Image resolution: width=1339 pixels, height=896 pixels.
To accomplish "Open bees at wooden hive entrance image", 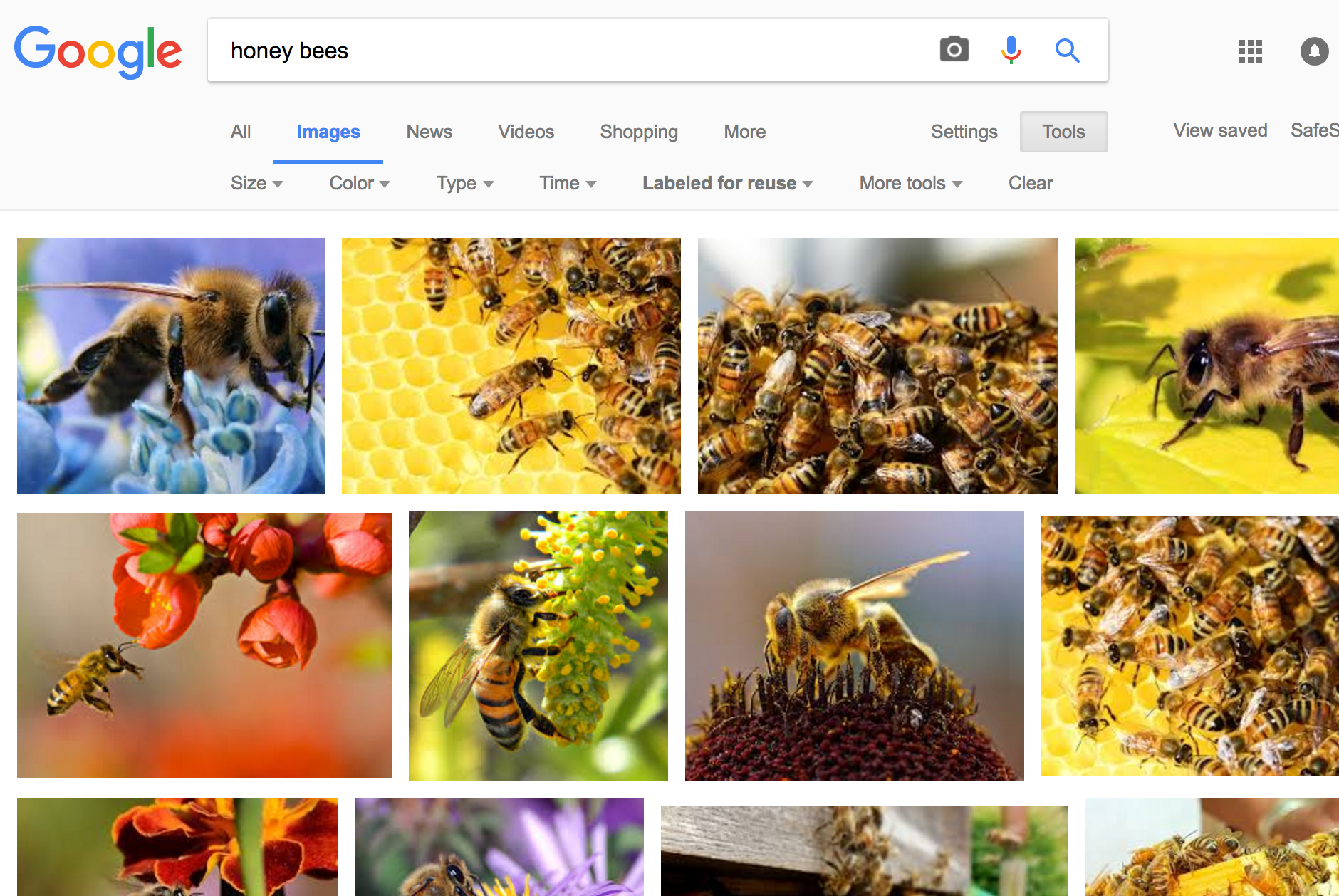I will click(864, 850).
